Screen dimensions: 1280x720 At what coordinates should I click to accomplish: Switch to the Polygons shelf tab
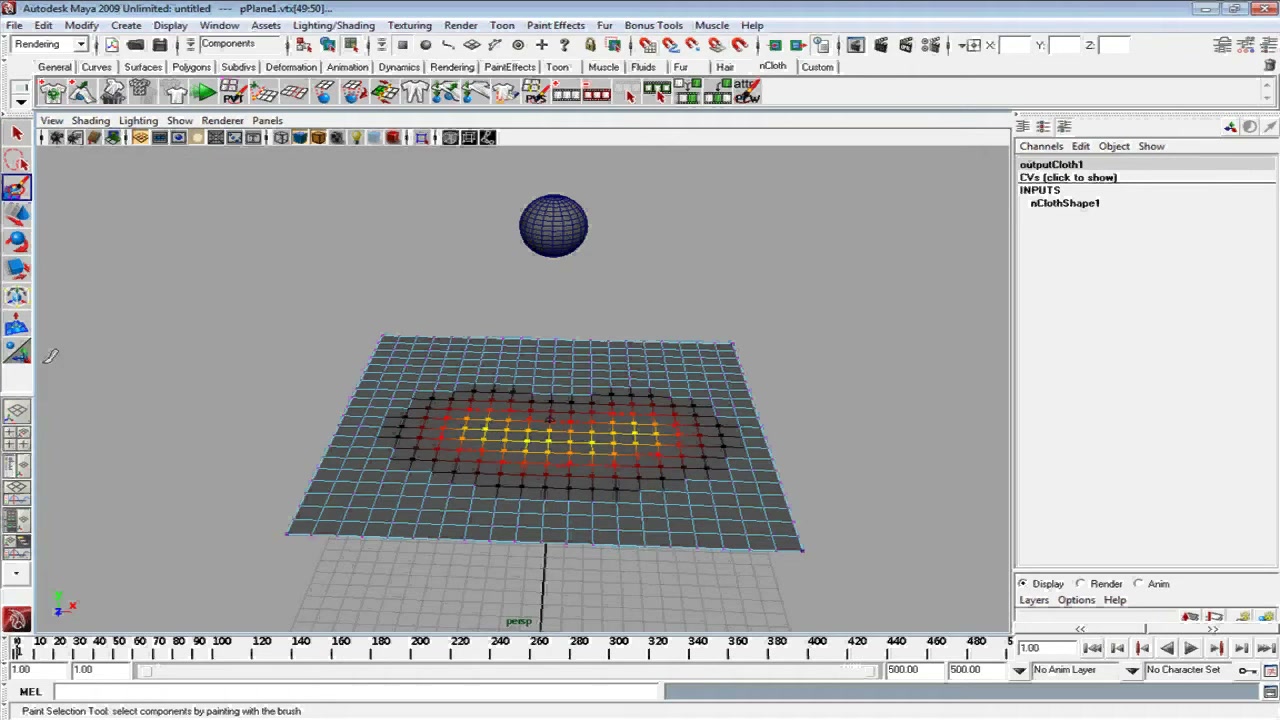coord(191,67)
